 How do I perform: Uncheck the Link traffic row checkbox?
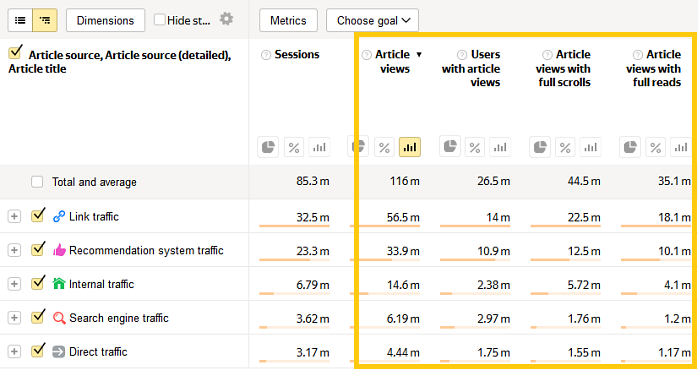tap(37, 216)
